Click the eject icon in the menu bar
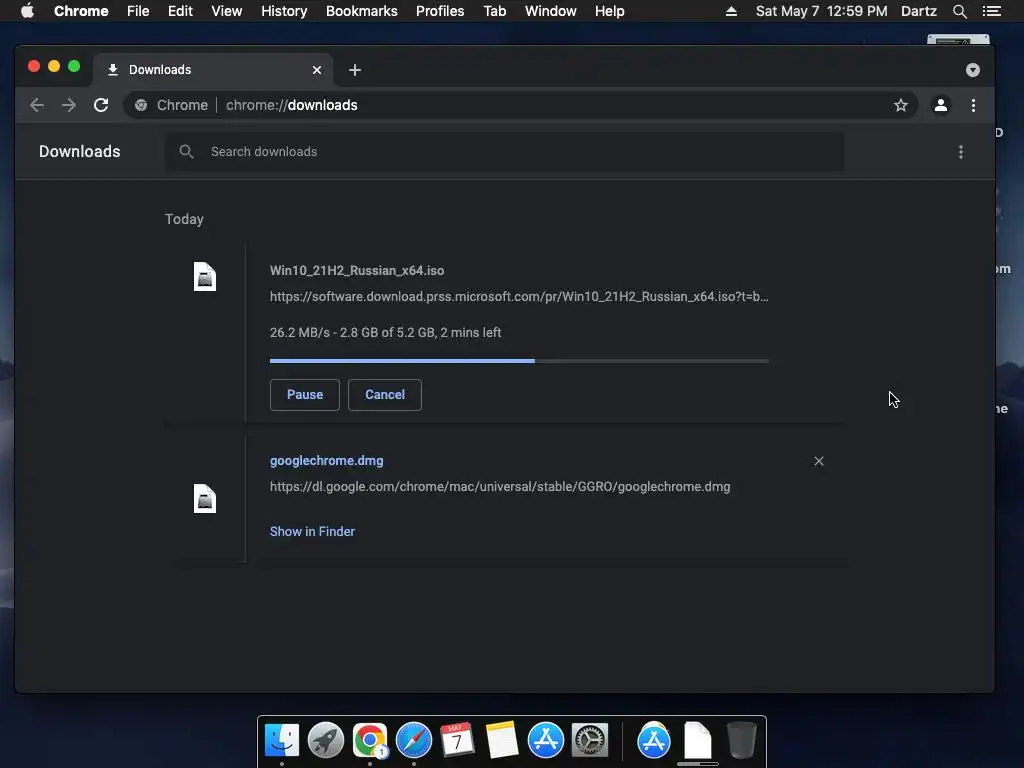The width and height of the screenshot is (1024, 768). 731,11
